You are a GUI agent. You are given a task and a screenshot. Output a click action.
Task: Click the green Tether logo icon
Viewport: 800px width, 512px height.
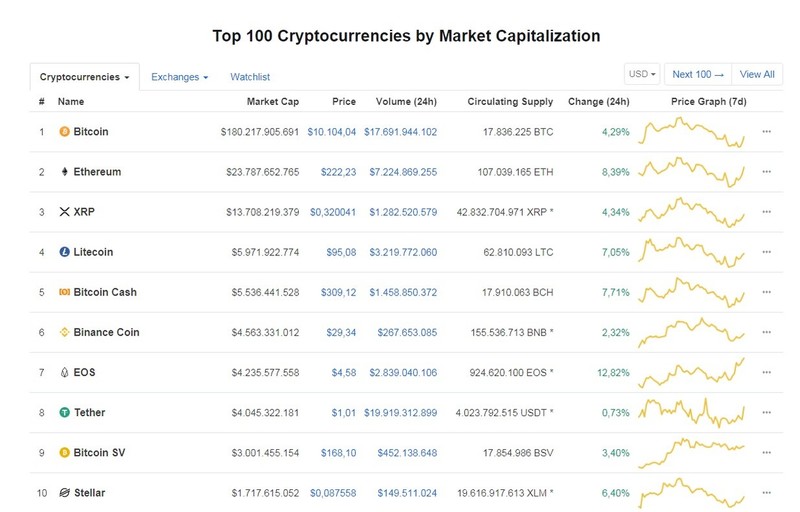point(64,413)
